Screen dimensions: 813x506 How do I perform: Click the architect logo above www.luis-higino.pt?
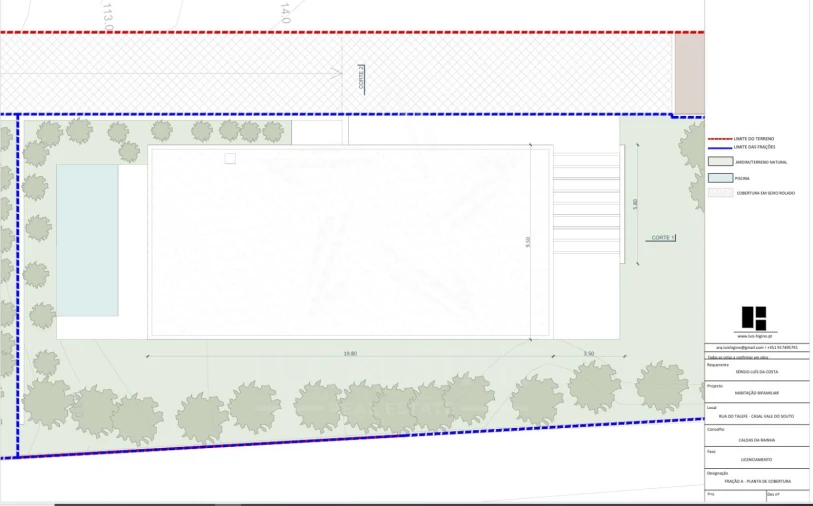[x=753, y=318]
